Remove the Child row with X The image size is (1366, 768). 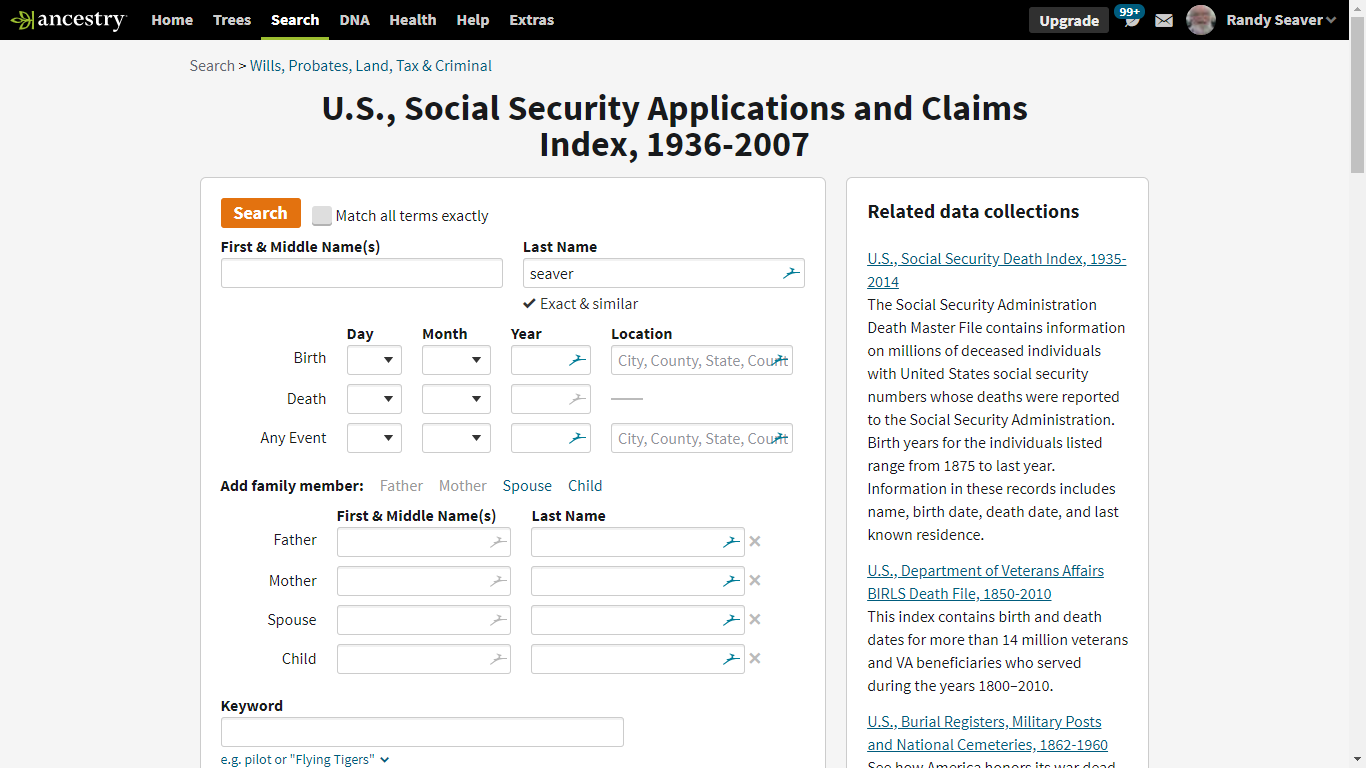tap(755, 658)
